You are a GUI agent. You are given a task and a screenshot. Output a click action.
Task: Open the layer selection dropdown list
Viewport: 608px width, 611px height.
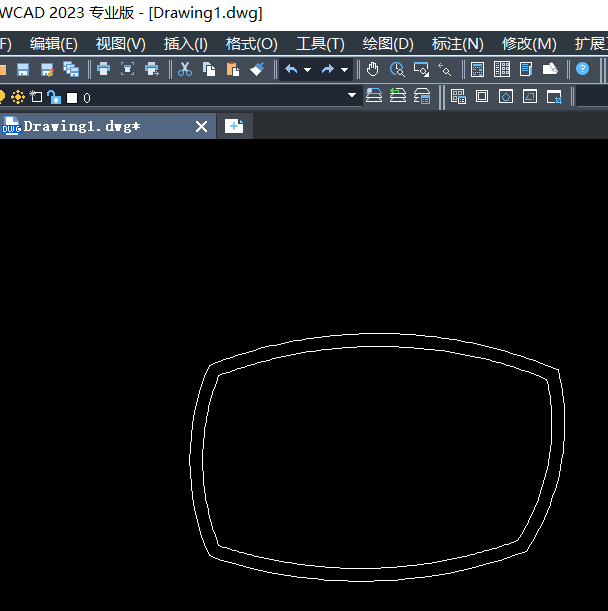[352, 95]
